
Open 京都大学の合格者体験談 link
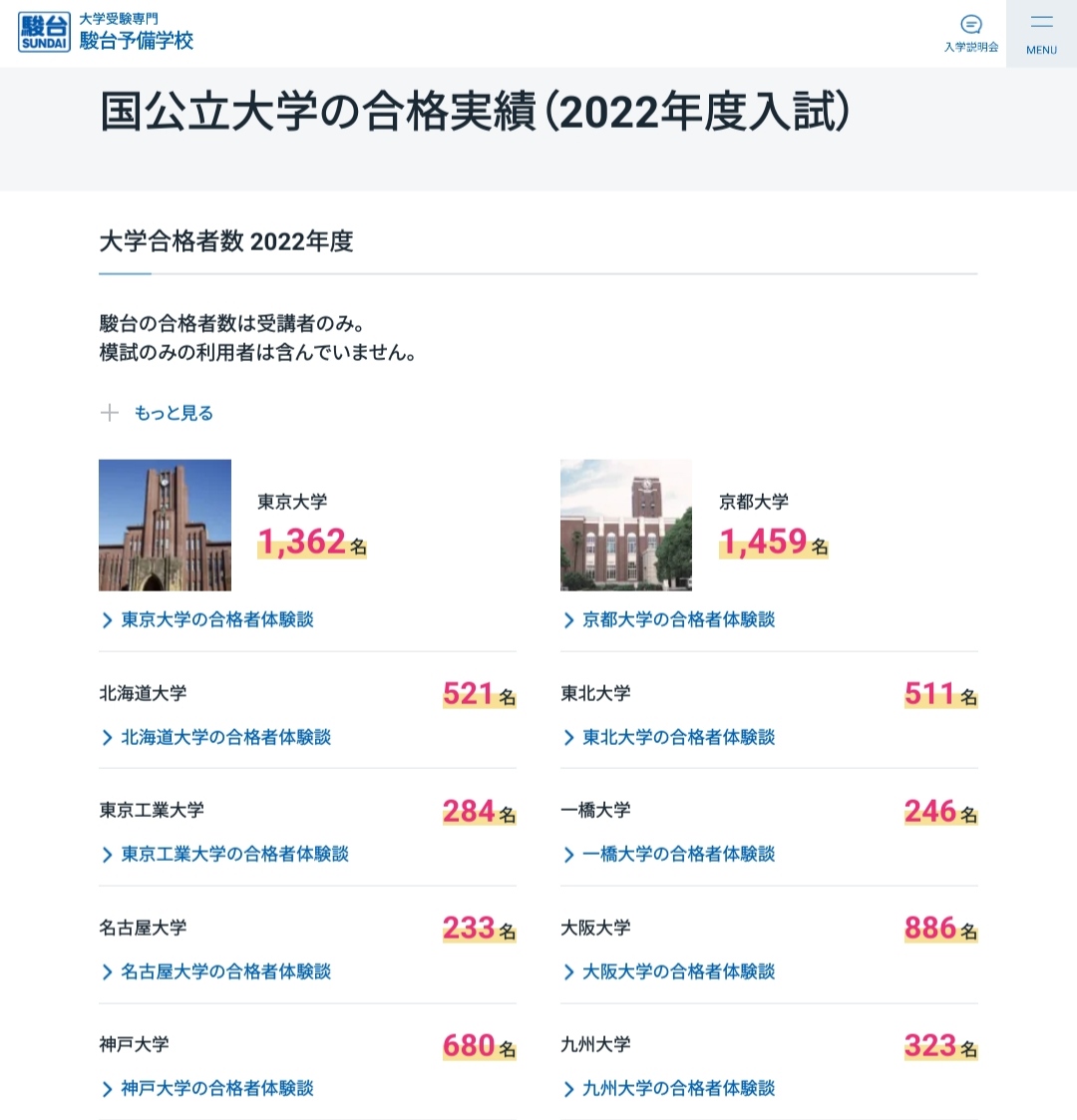[678, 619]
